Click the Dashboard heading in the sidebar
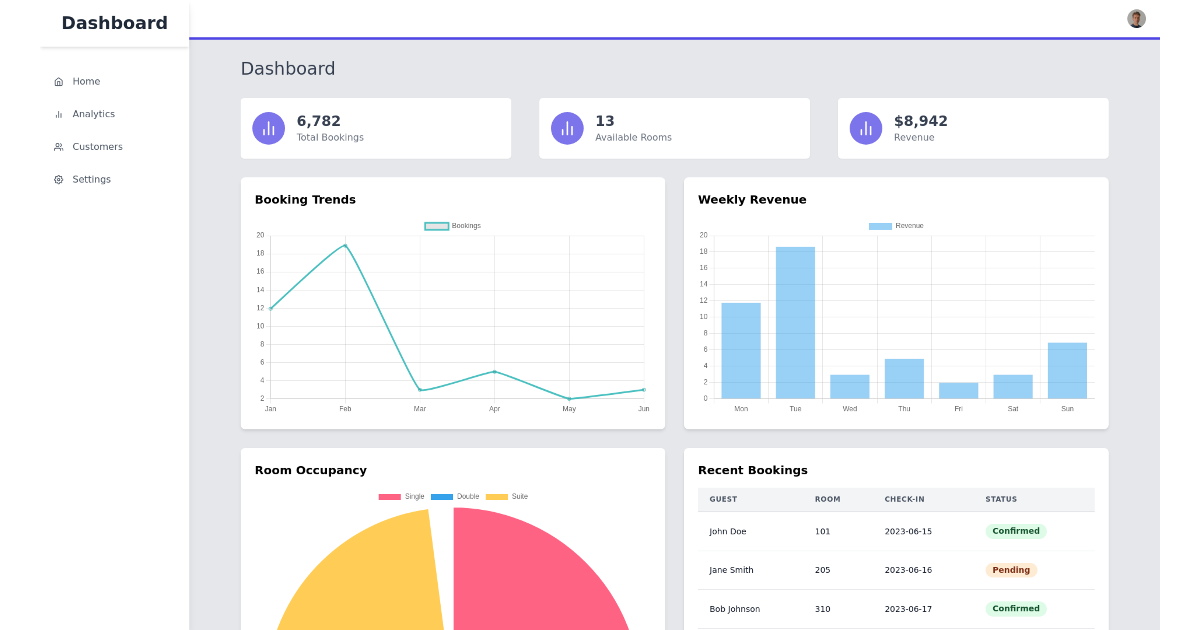Viewport: 1200px width, 630px height. (x=114, y=22)
